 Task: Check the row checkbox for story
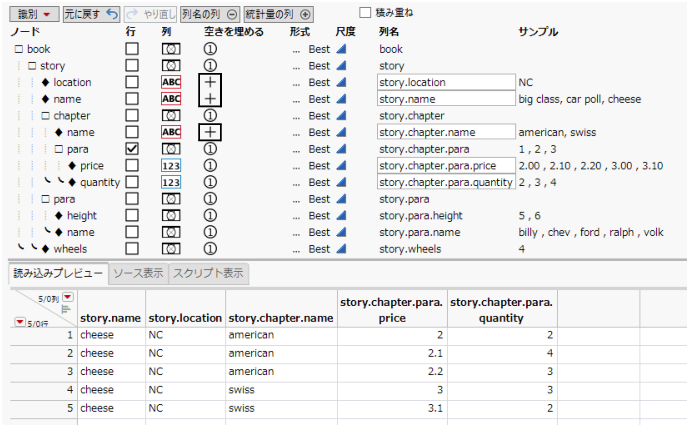(x=132, y=65)
